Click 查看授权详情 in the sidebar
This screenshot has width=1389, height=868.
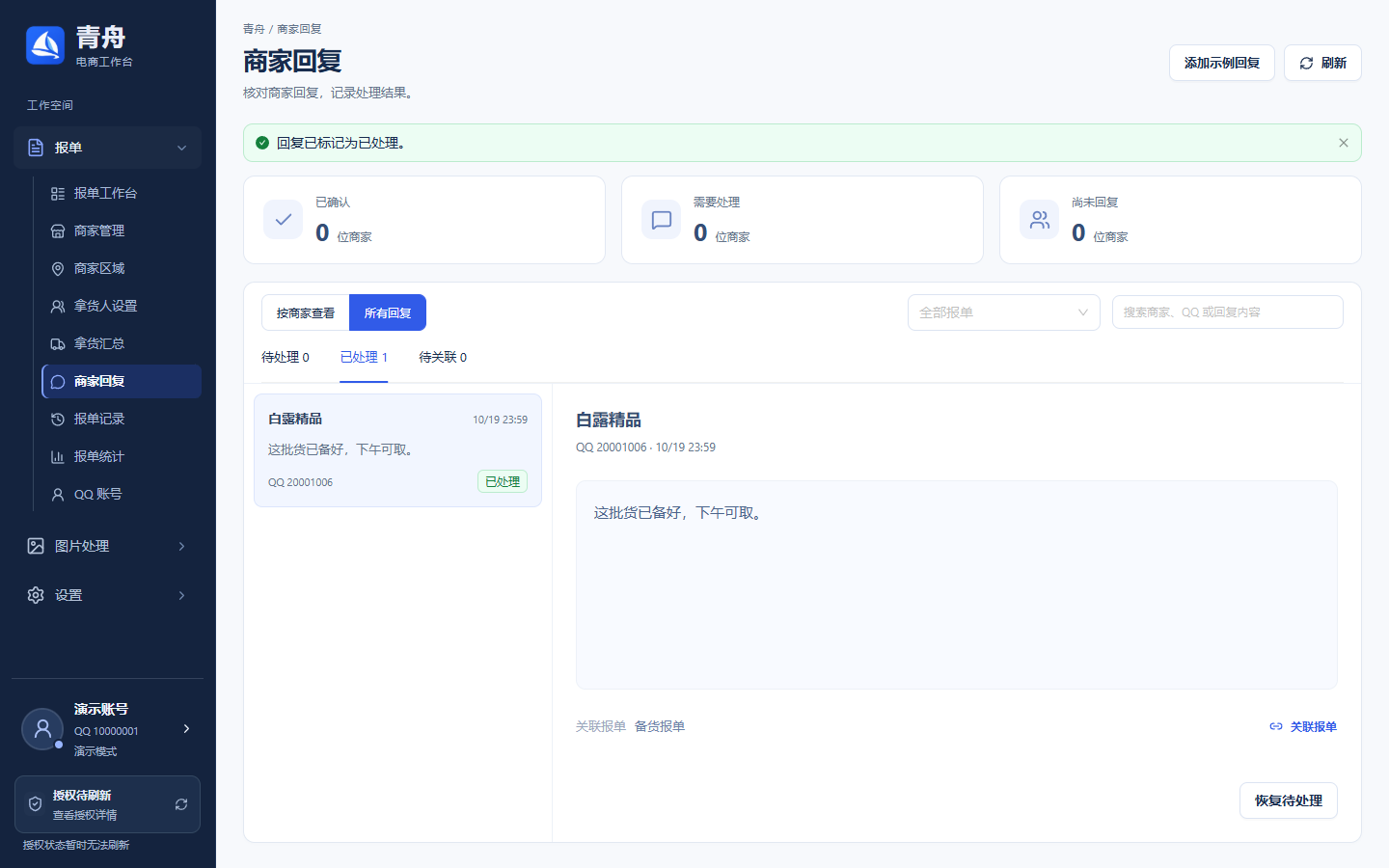point(85,815)
